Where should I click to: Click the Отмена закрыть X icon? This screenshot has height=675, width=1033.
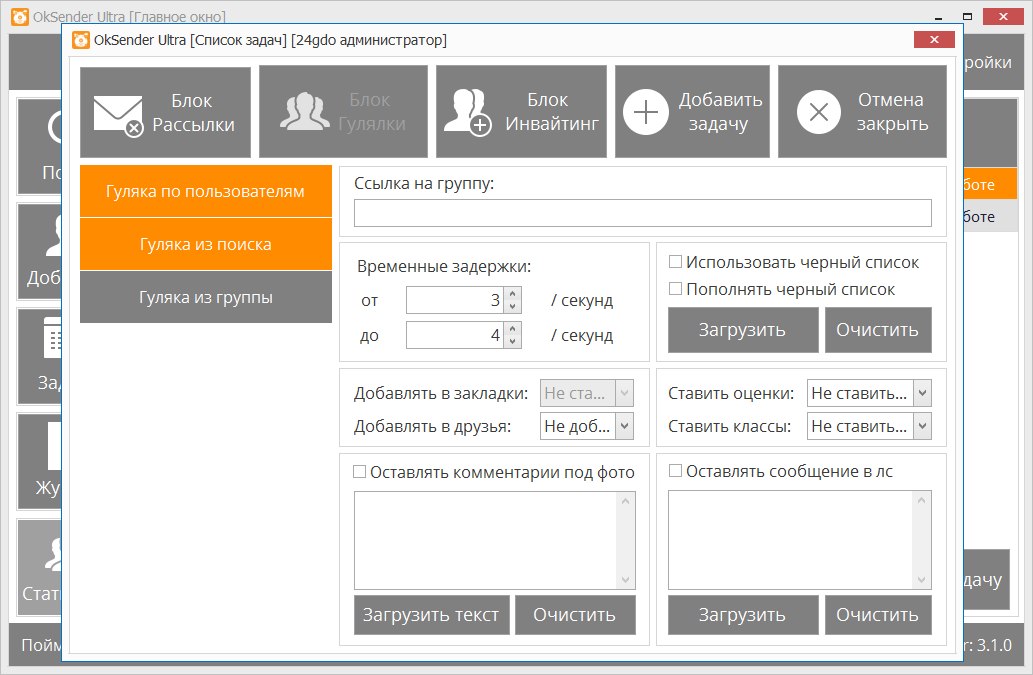coord(818,112)
